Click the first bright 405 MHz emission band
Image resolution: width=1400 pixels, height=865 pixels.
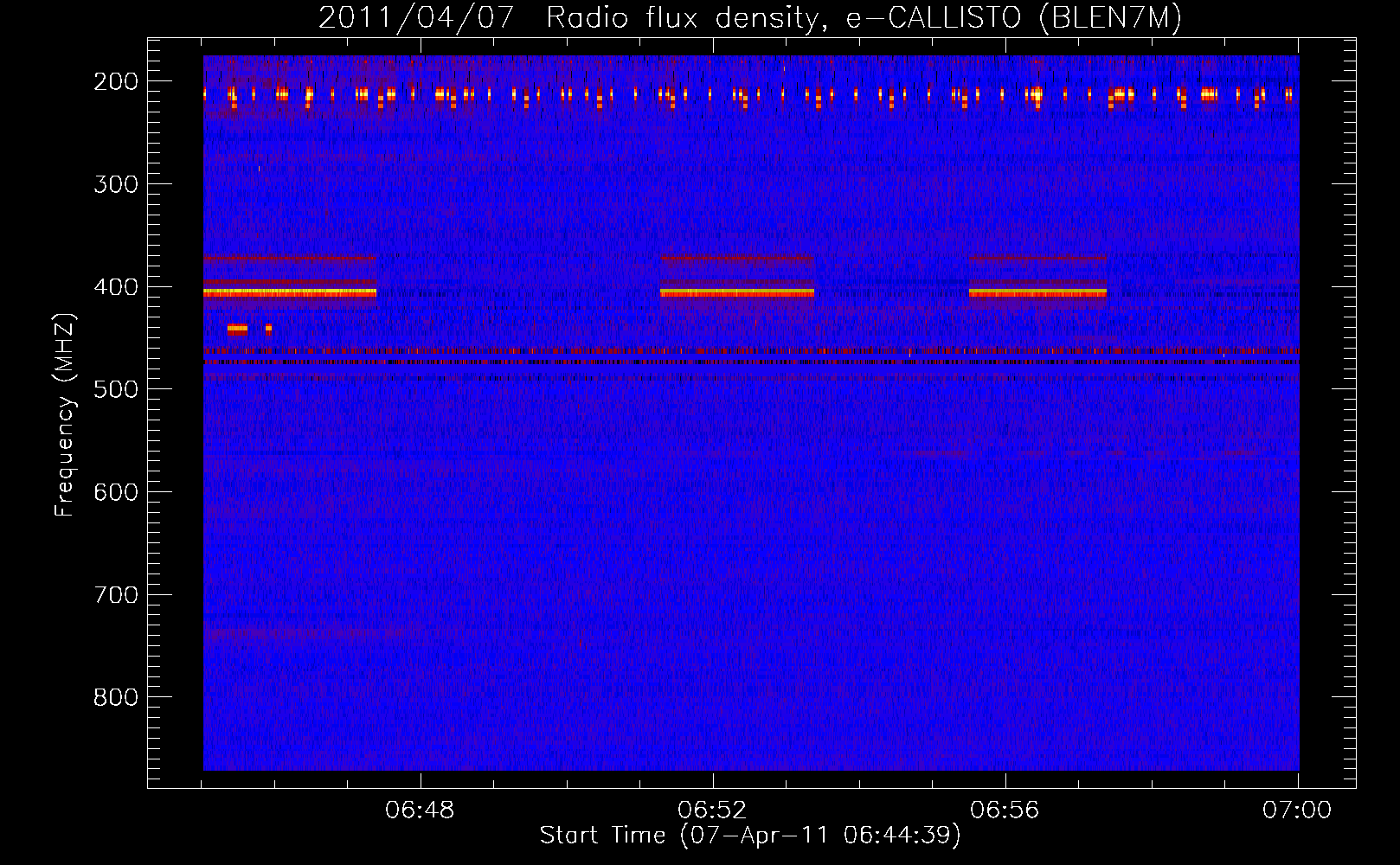290,293
